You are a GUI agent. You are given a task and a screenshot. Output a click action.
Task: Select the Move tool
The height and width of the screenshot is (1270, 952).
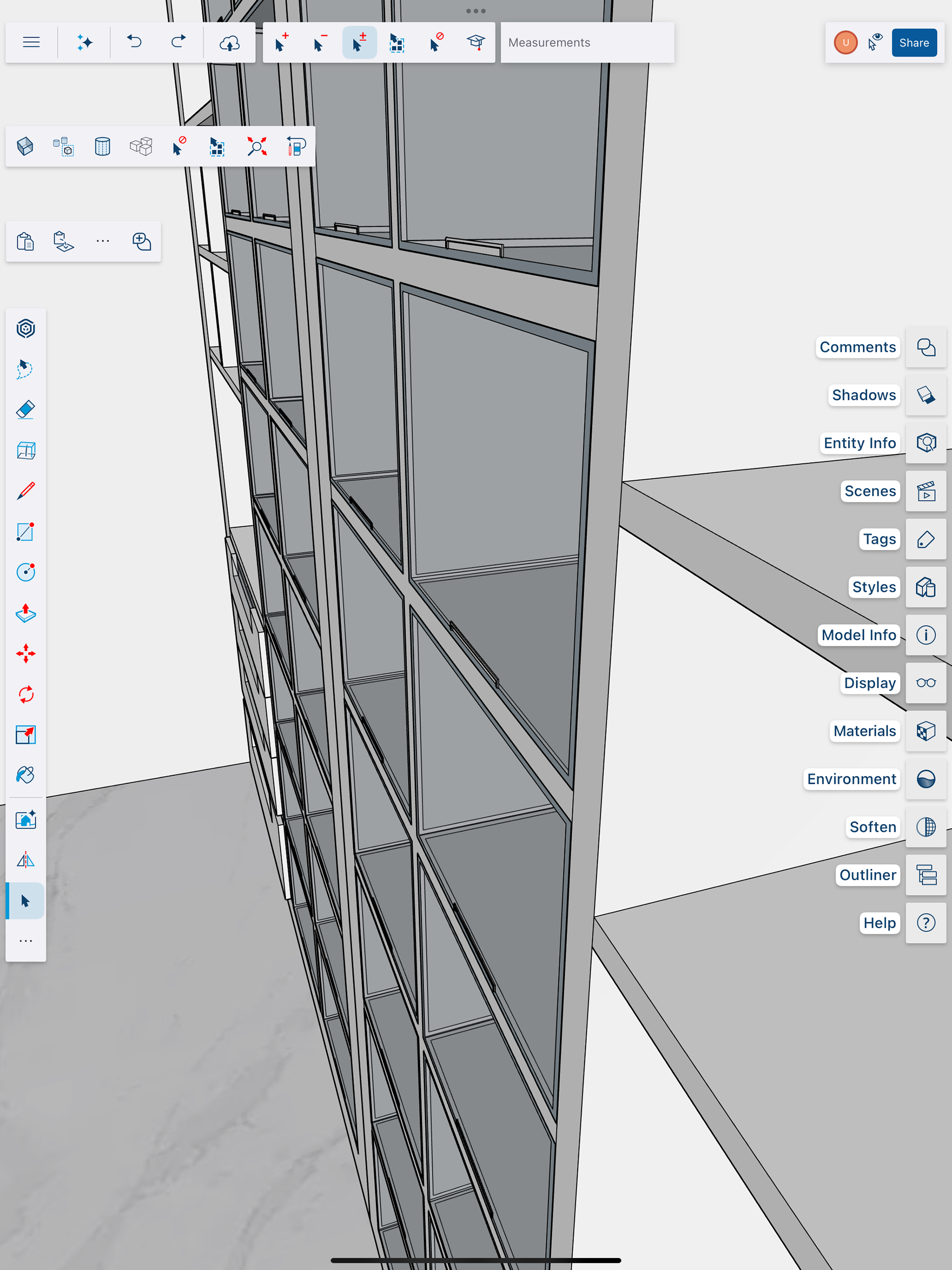pos(26,653)
